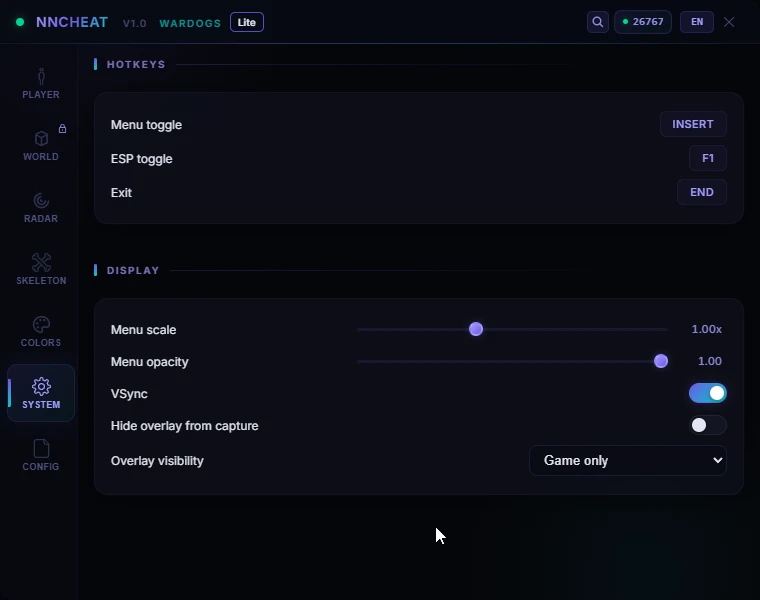
Task: Rebind the Menu toggle INSERT hotkey
Action: [693, 124]
